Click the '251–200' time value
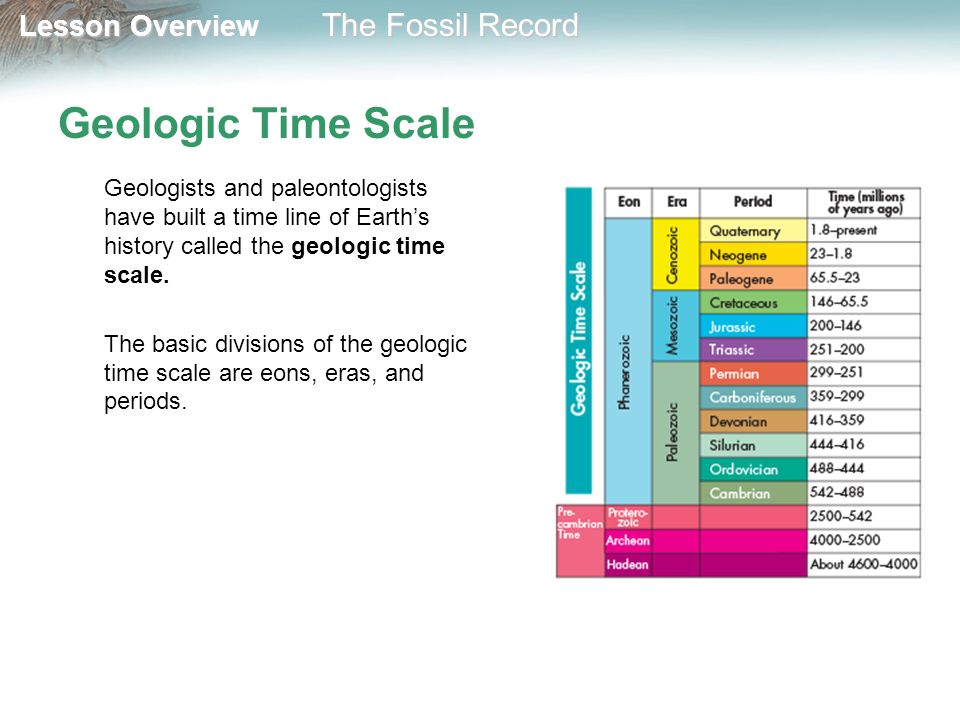Screen dimensions: 960x720 click(837, 349)
